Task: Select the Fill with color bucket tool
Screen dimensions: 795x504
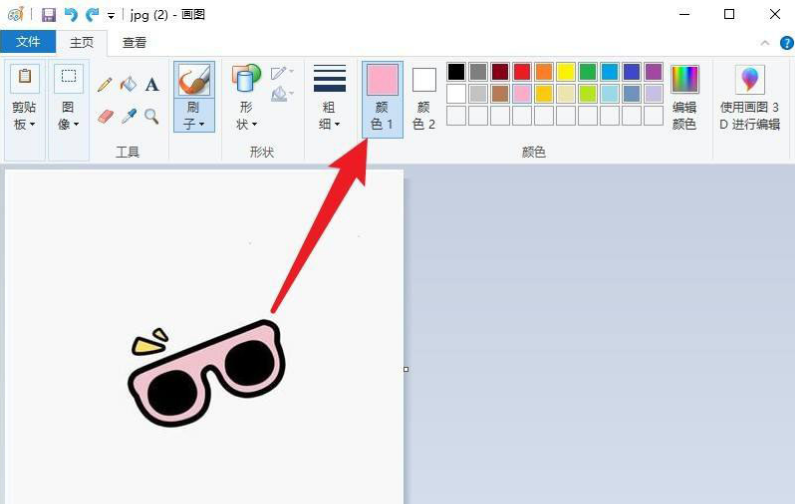Action: click(x=128, y=85)
